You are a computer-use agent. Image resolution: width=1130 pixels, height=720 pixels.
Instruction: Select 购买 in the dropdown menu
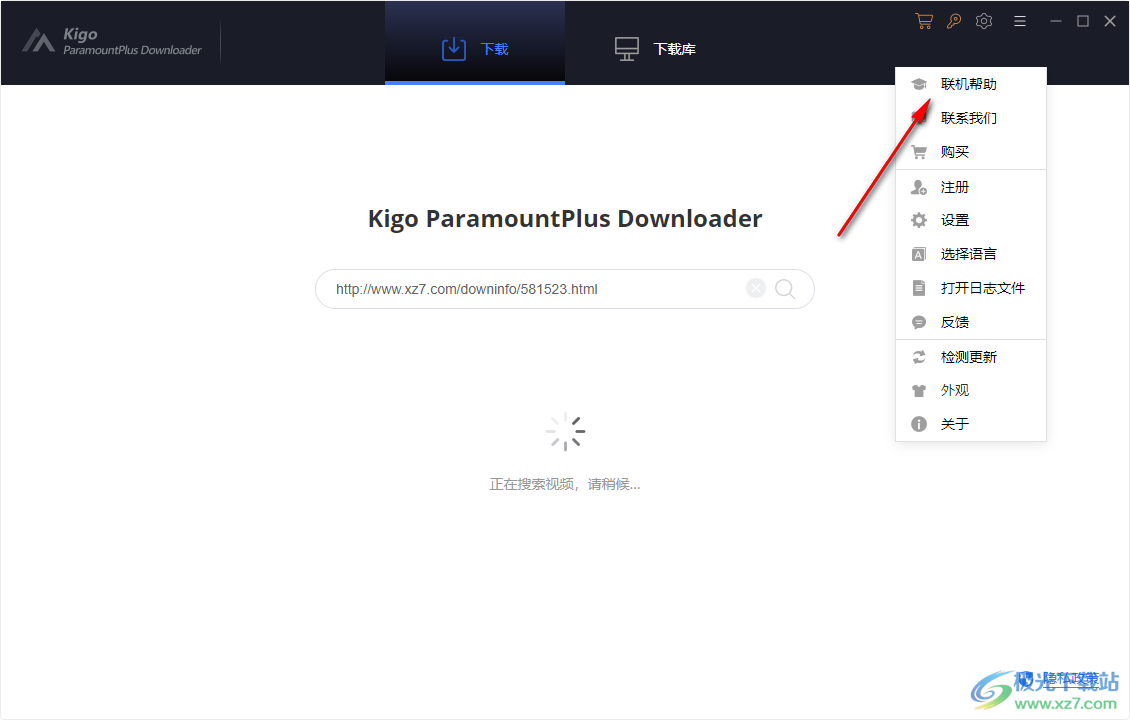[x=971, y=152]
